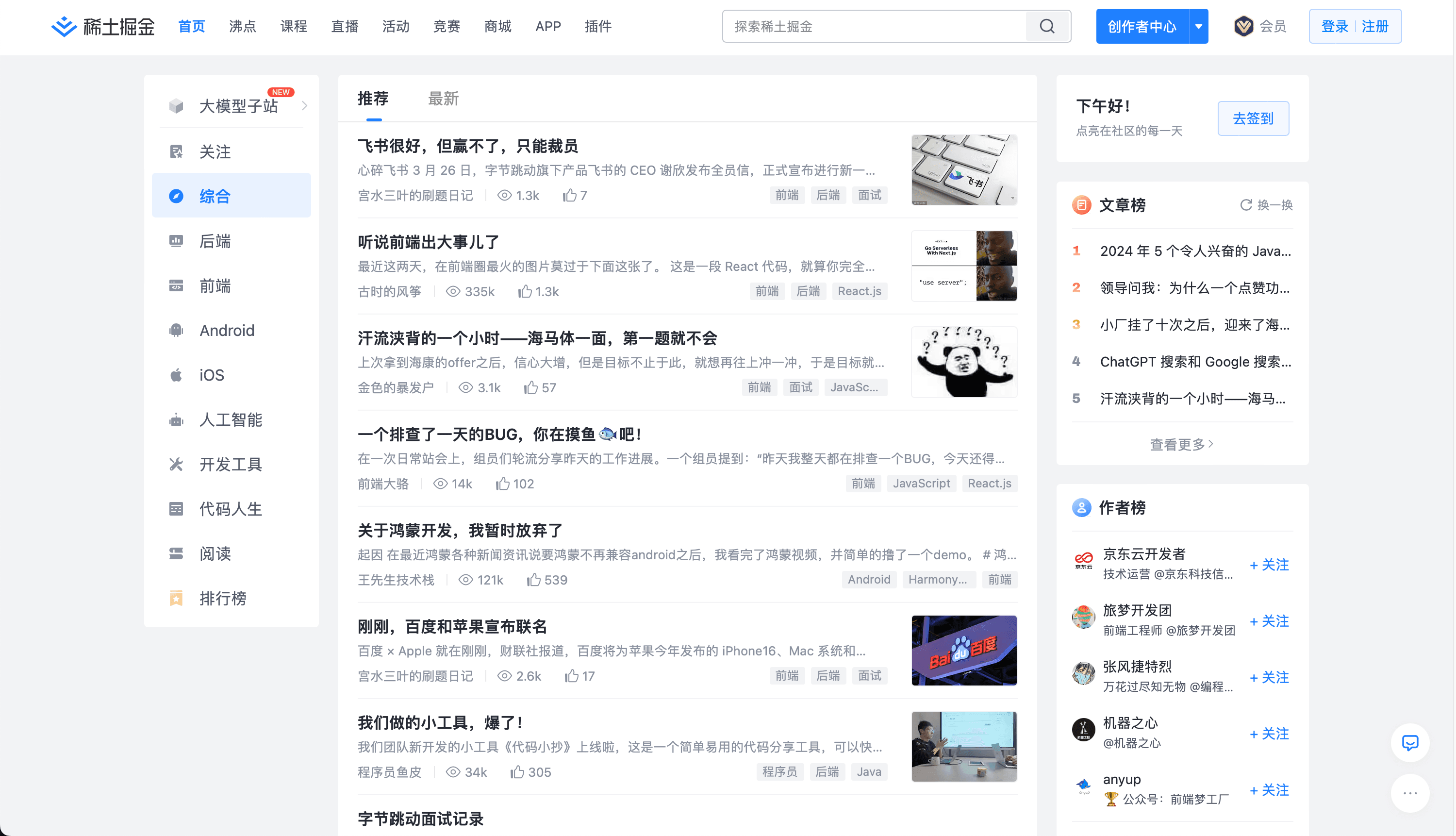Image resolution: width=1456 pixels, height=836 pixels.
Task: Click the 文章榜 orange icon
Action: click(1082, 205)
